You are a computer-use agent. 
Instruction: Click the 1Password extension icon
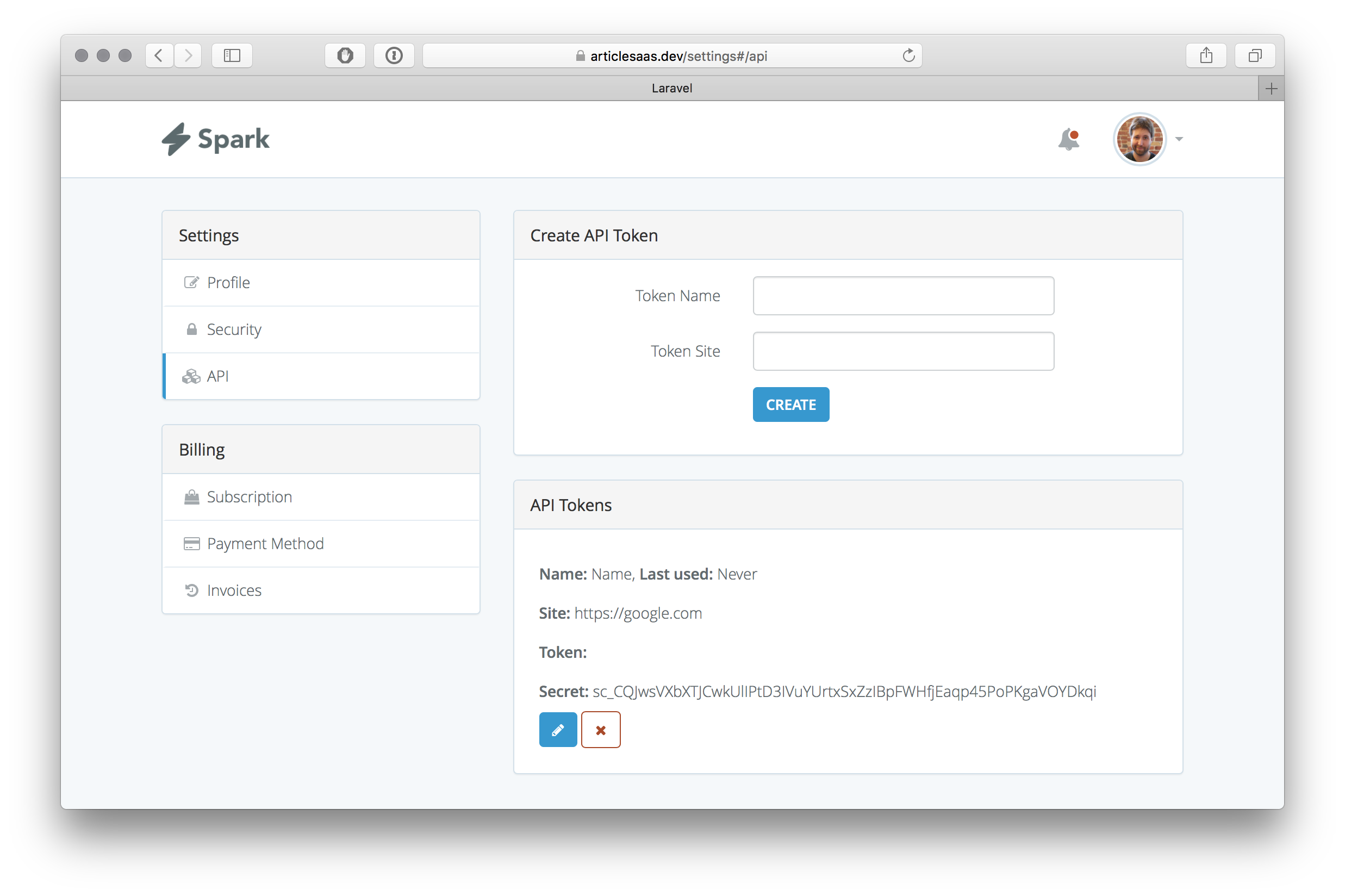(x=394, y=55)
